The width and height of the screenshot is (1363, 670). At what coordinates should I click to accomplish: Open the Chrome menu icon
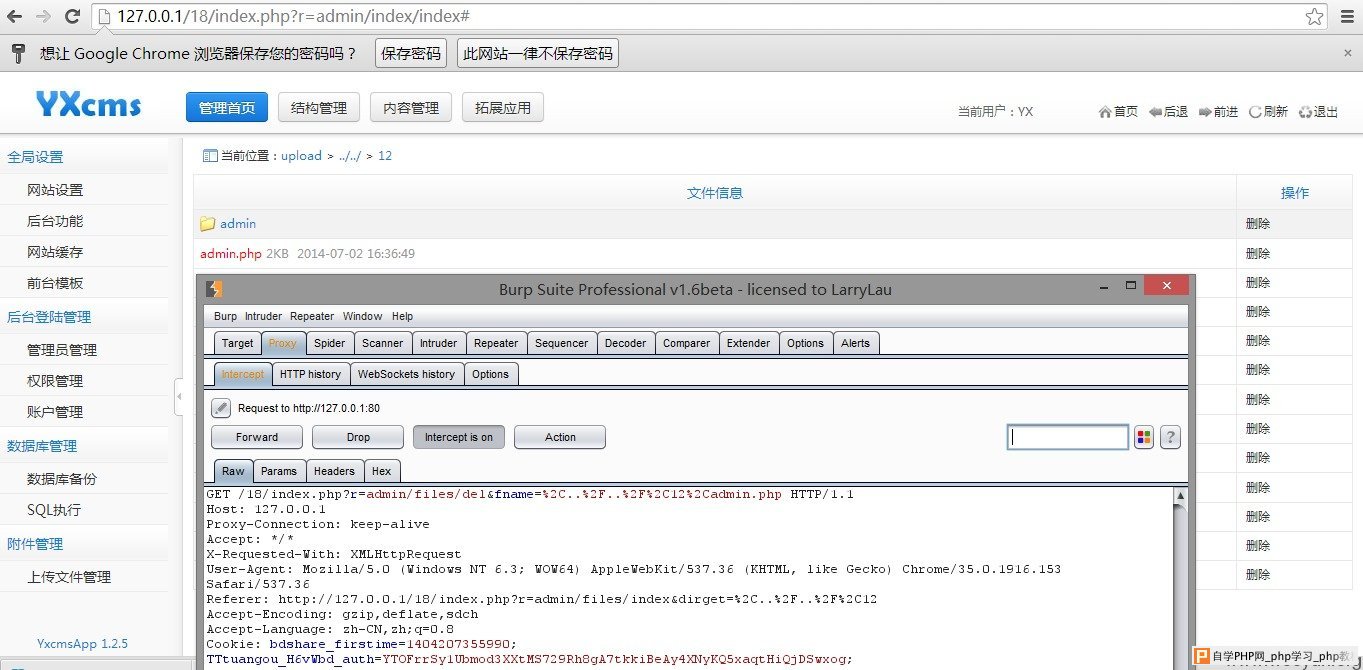(x=1346, y=16)
